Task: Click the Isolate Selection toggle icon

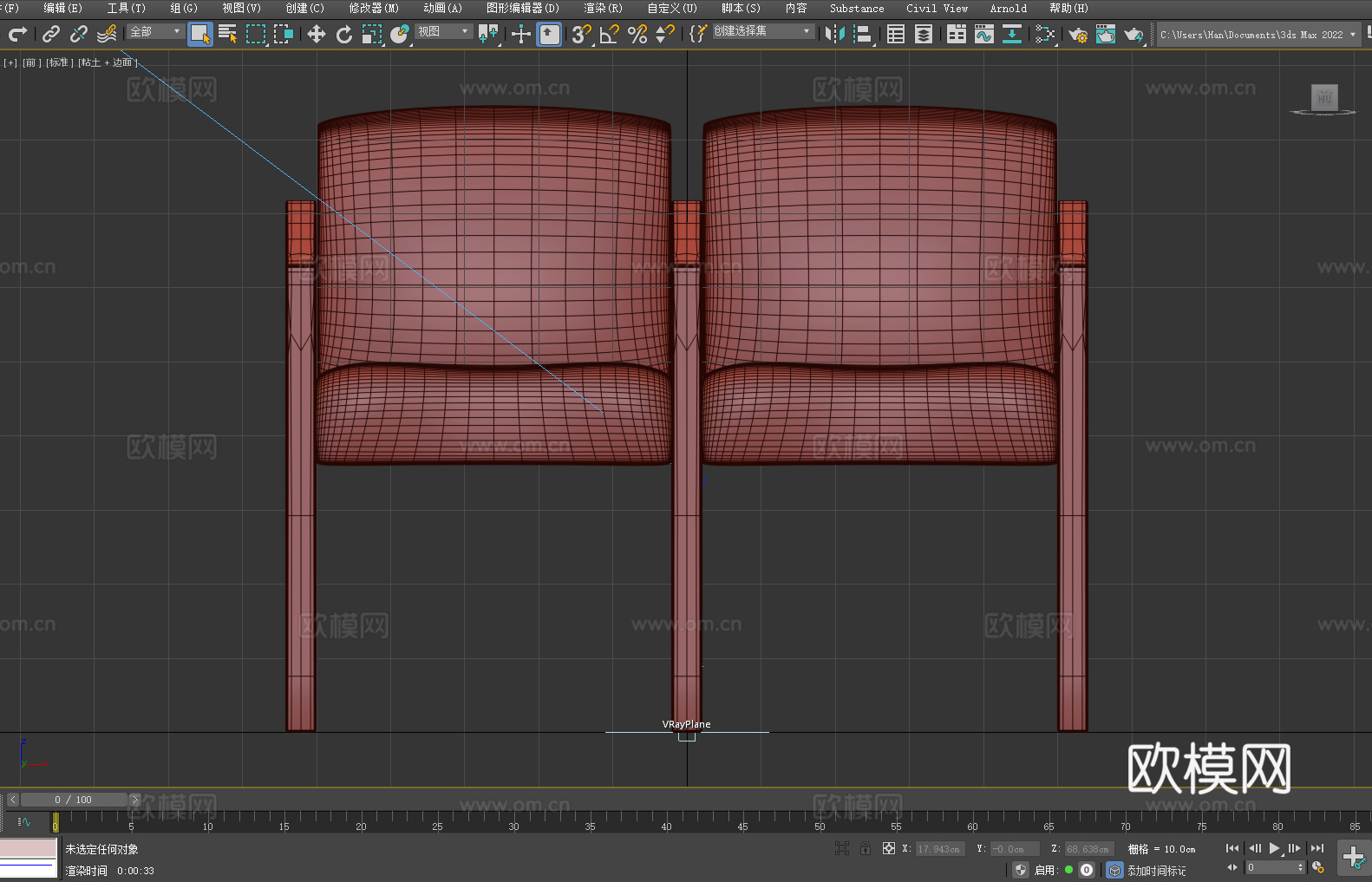Action: click(x=841, y=848)
